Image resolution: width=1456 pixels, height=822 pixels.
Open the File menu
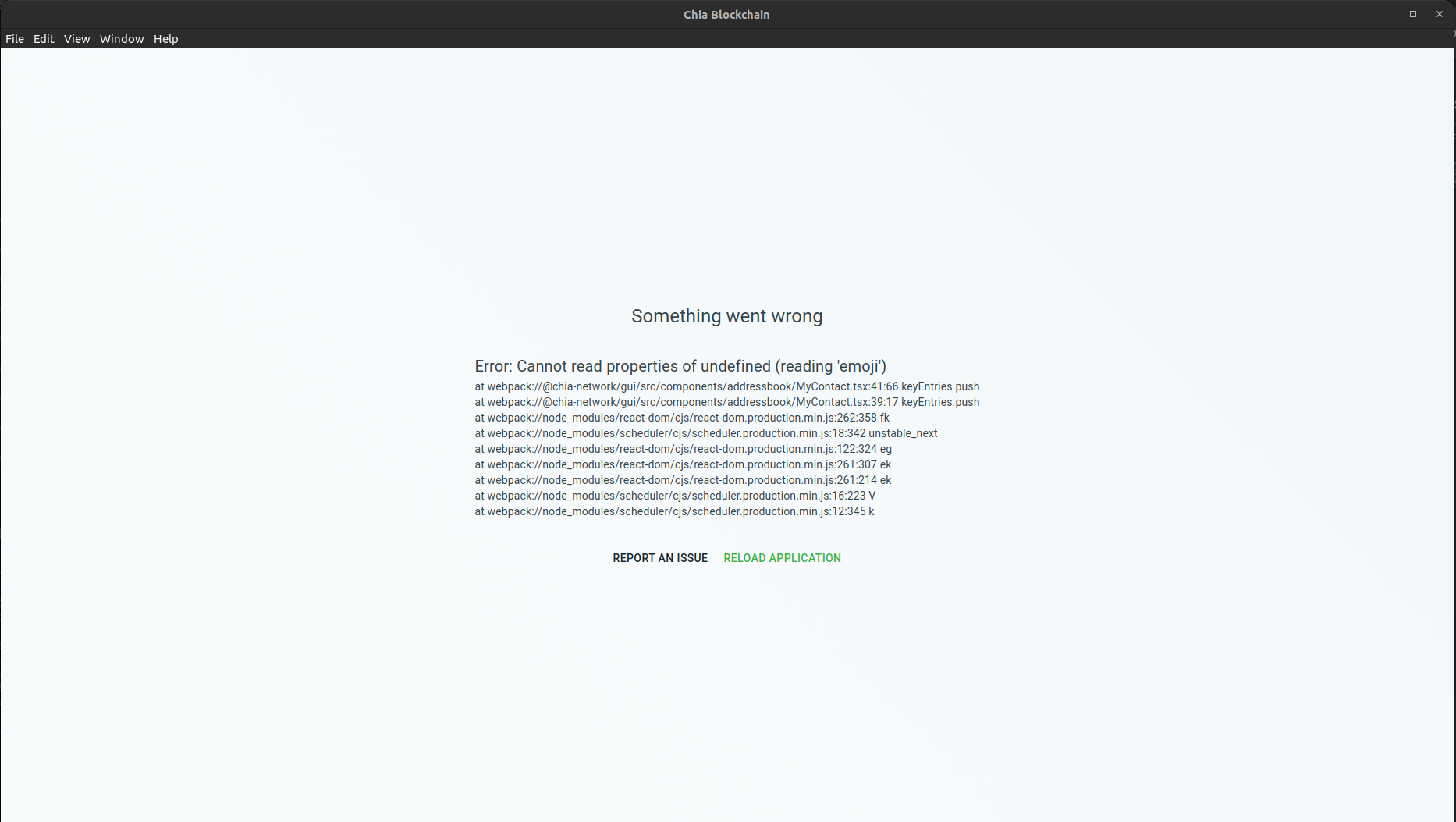pos(14,38)
